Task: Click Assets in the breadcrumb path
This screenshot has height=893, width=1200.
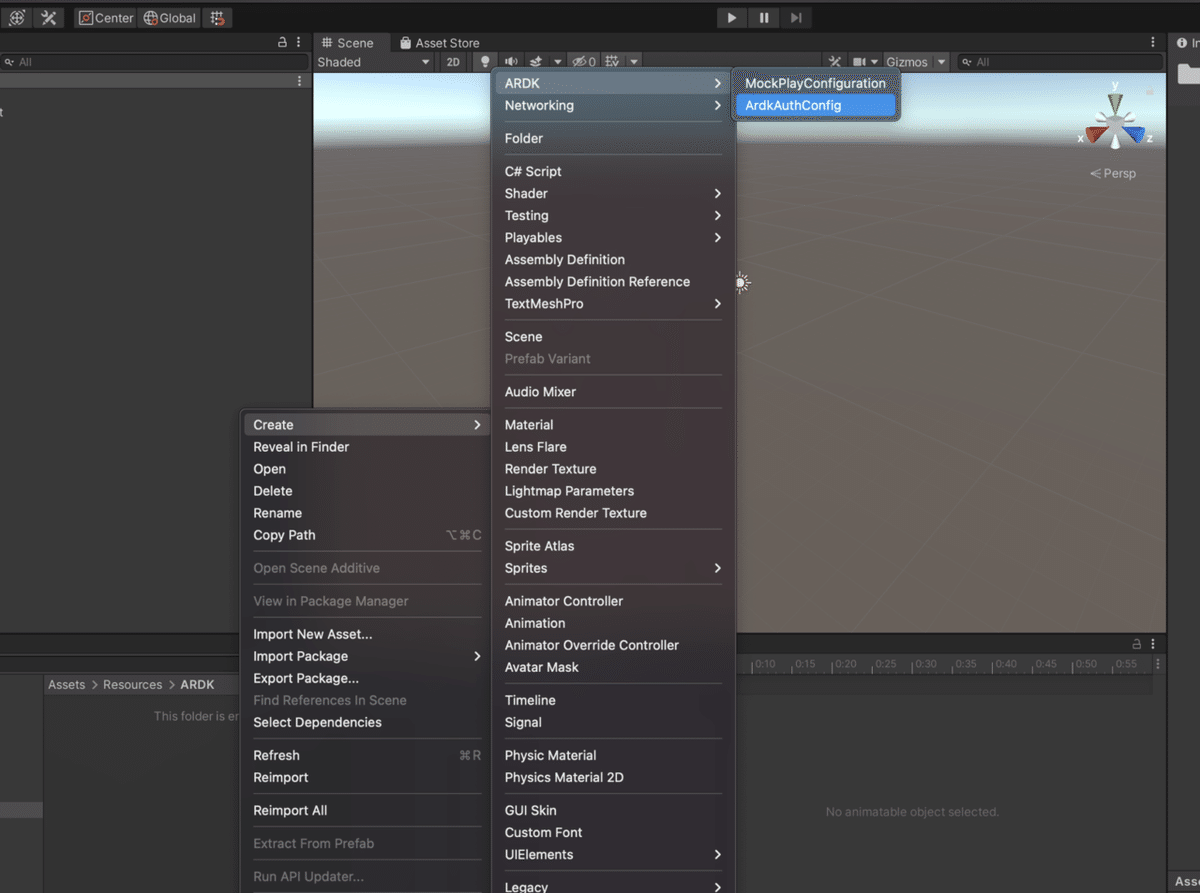Action: [x=66, y=685]
